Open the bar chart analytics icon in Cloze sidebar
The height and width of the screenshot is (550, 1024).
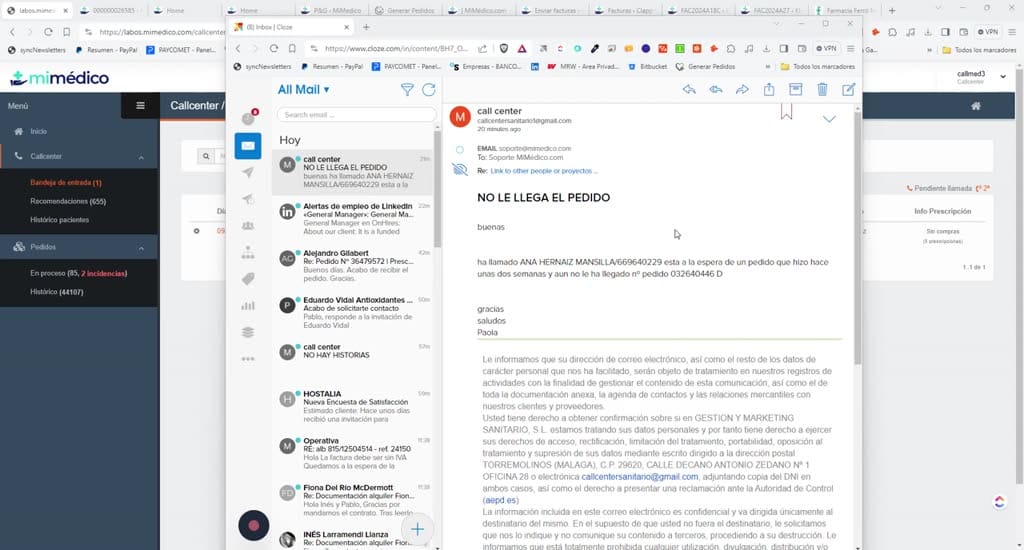248,305
